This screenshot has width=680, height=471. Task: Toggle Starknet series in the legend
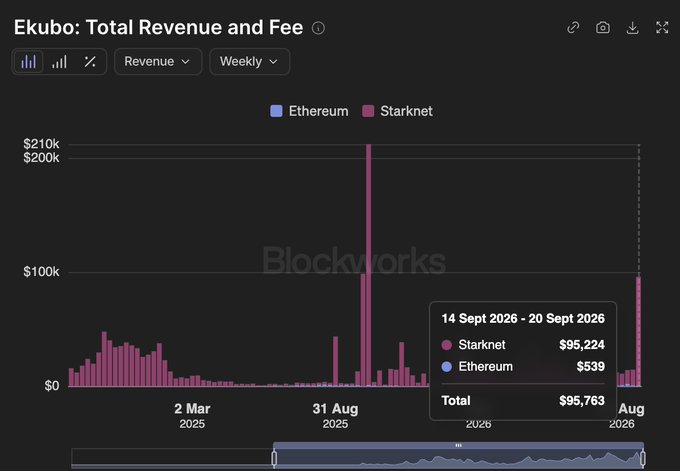(398, 111)
